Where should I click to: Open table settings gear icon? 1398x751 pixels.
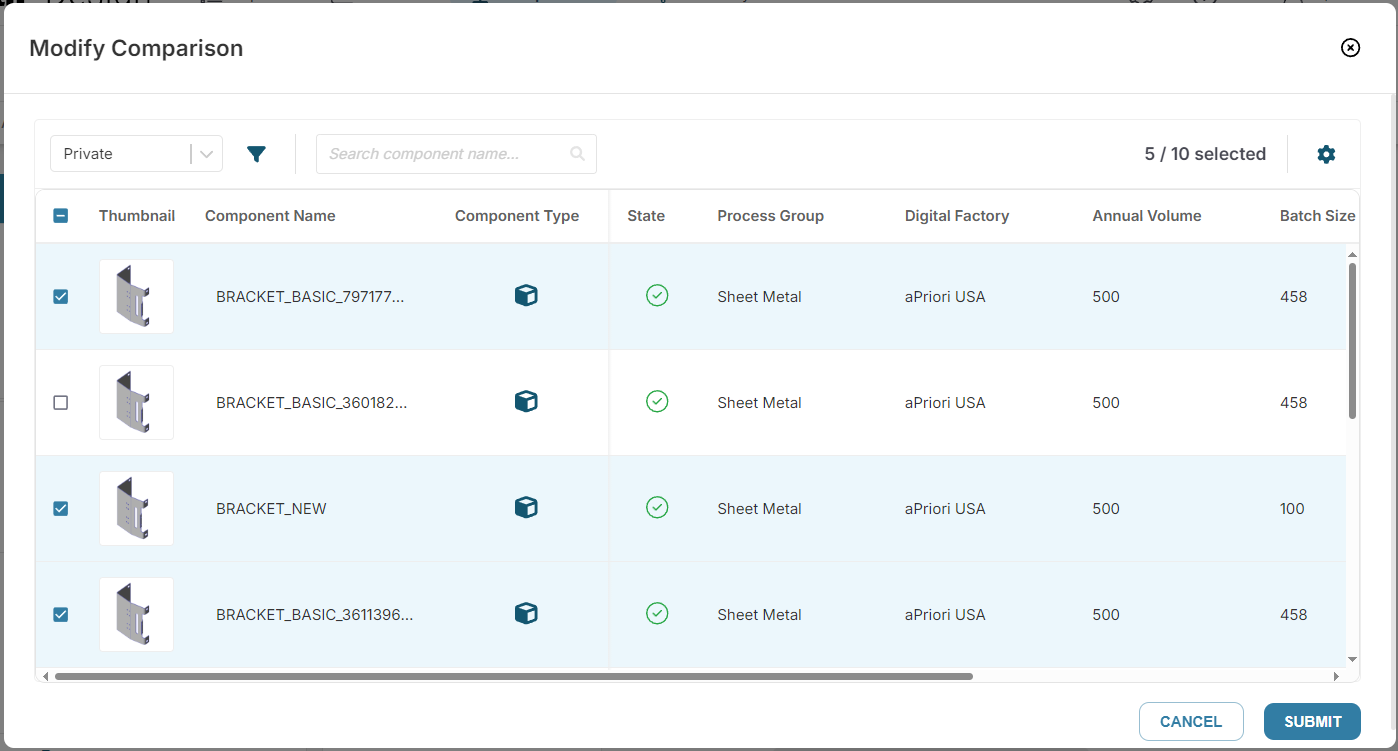click(1326, 154)
